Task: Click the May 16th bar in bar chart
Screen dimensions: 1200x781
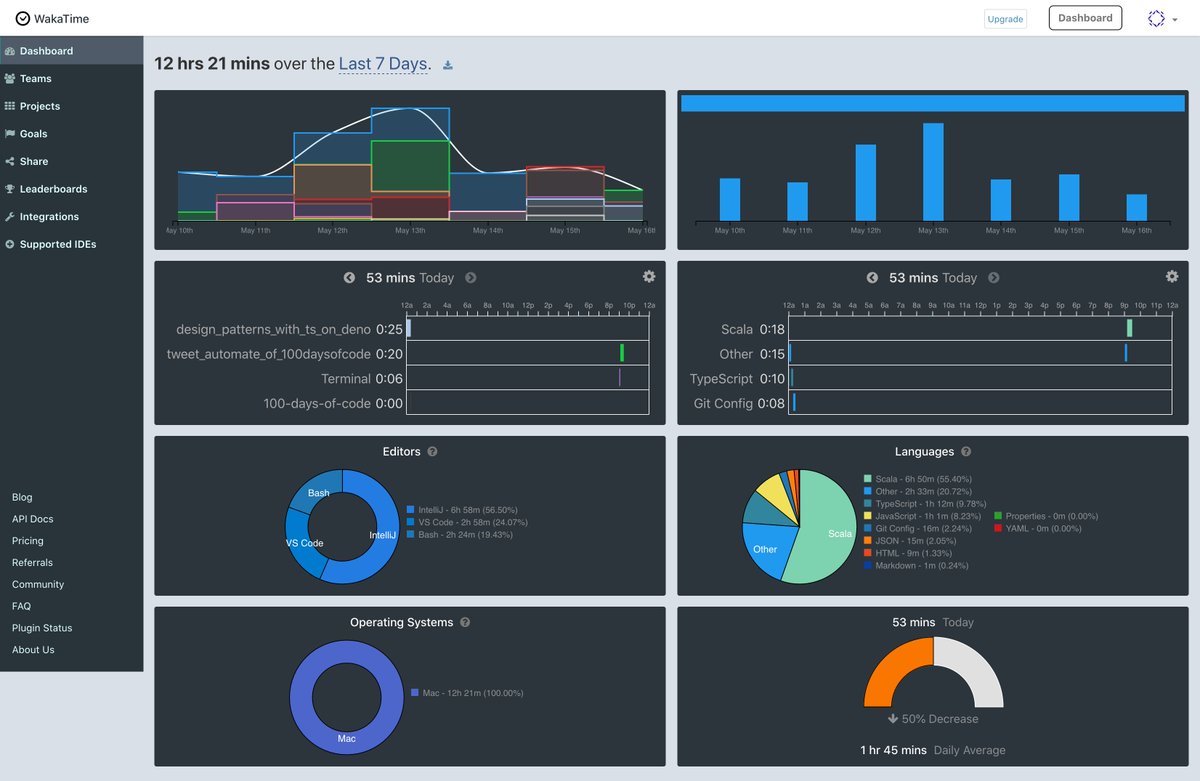Action: pyautogui.click(x=1137, y=207)
